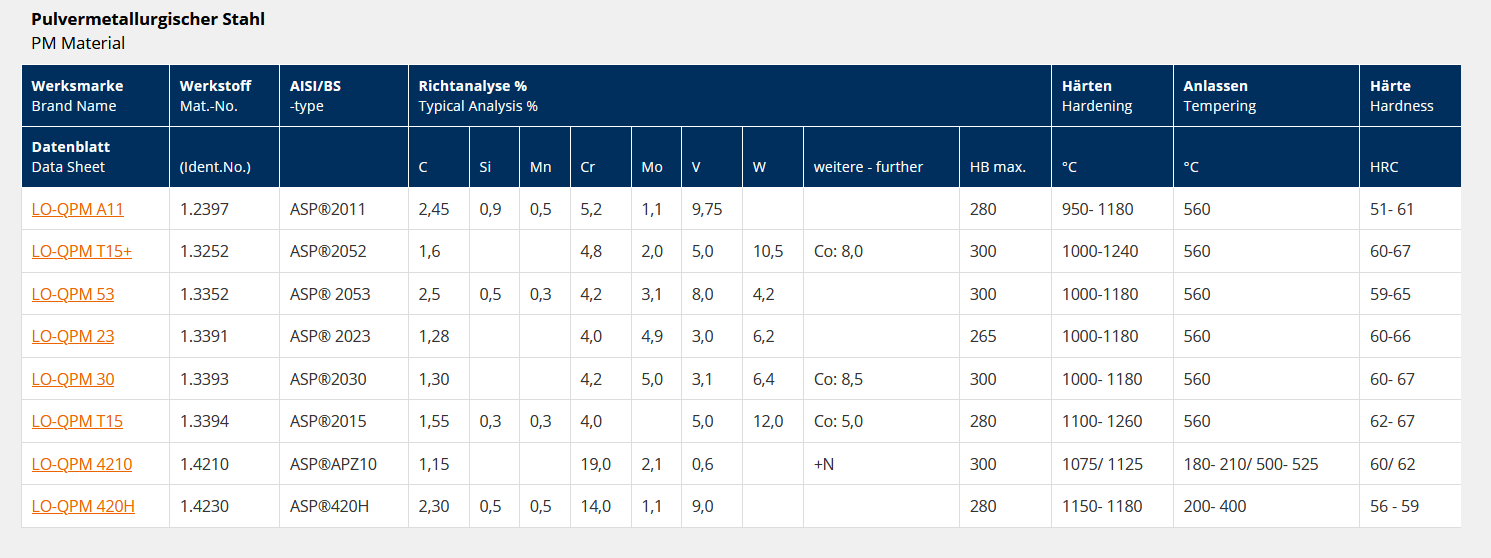The height and width of the screenshot is (558, 1491).
Task: Select the 2,45 carbon value
Action: [434, 209]
